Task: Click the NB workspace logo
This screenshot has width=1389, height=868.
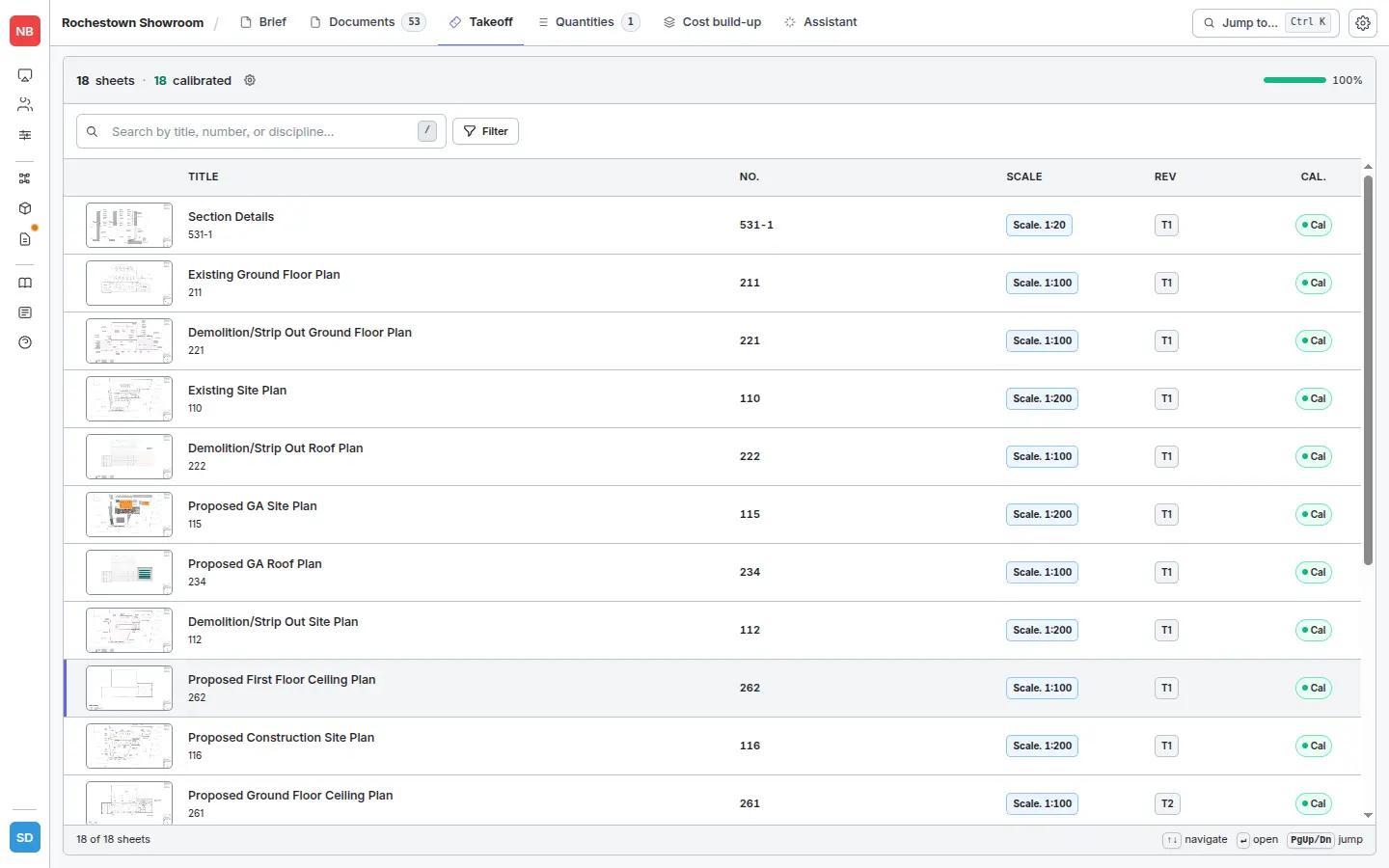Action: point(25,31)
